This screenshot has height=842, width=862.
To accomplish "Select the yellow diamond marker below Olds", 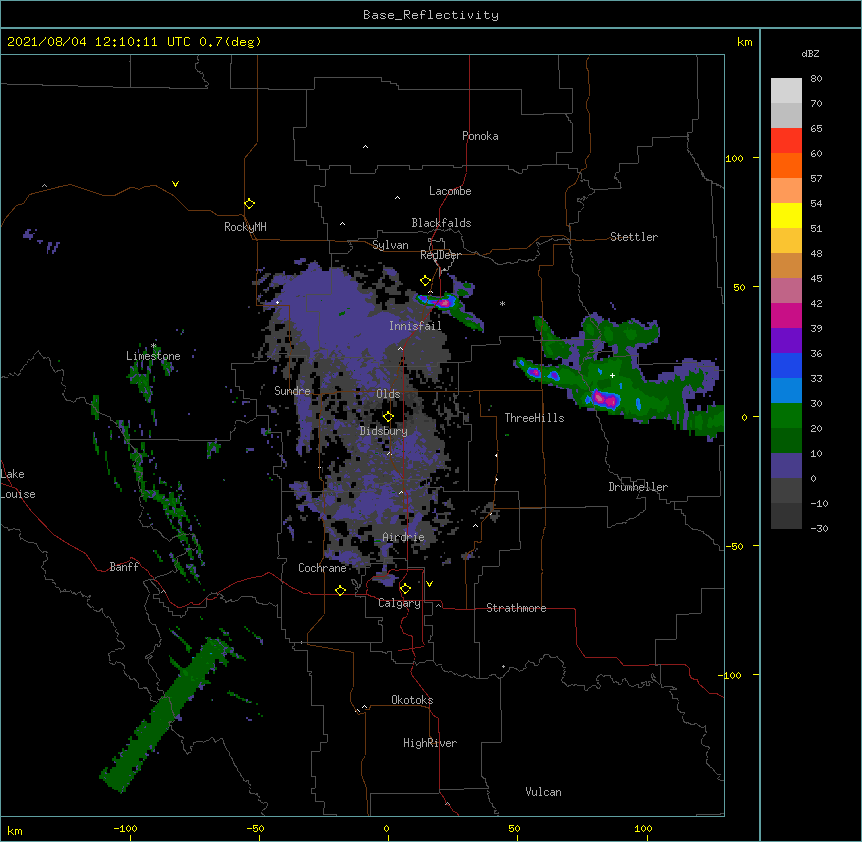I will [x=388, y=417].
